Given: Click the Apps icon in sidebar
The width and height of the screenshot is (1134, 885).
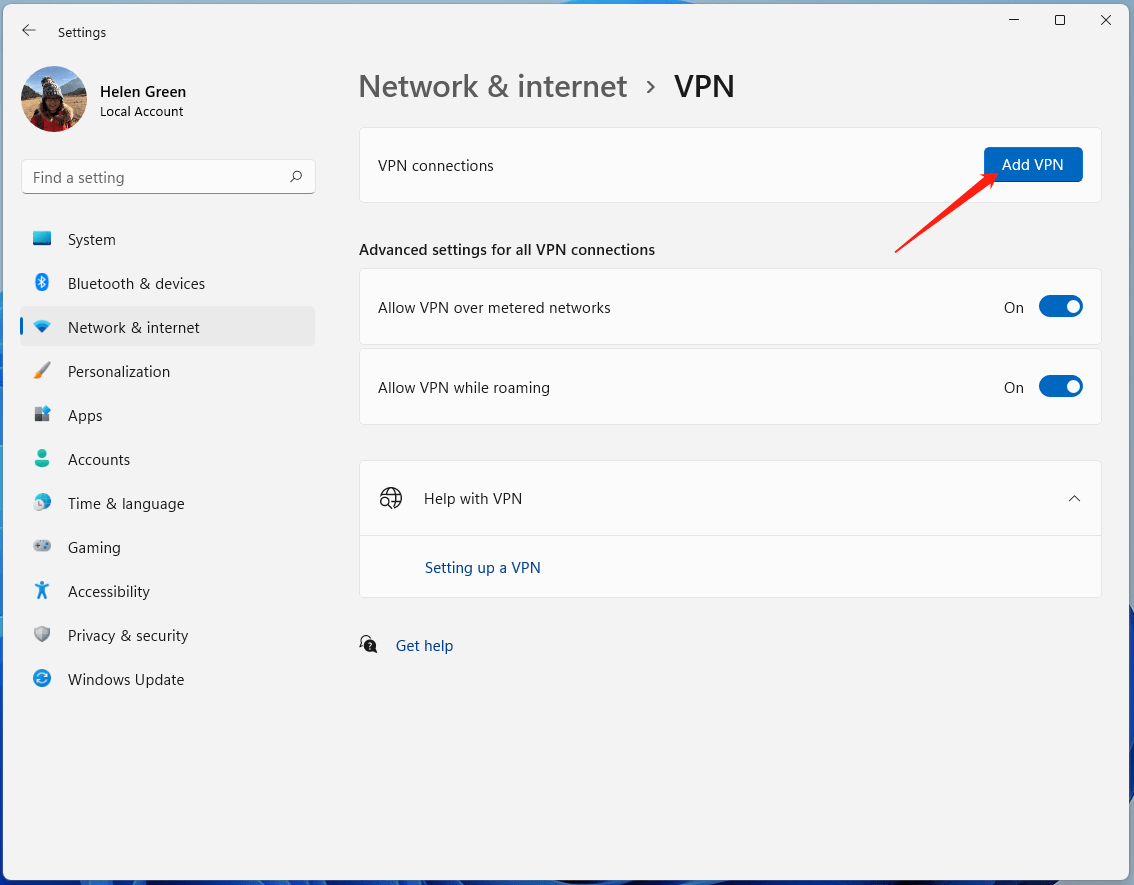Looking at the screenshot, I should 42,415.
